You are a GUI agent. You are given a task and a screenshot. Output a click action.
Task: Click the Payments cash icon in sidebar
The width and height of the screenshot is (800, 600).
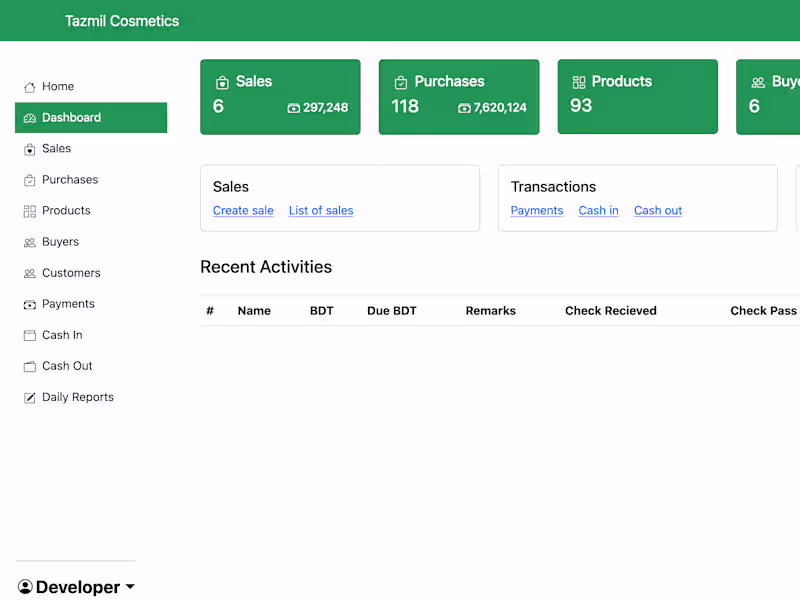[x=30, y=305]
